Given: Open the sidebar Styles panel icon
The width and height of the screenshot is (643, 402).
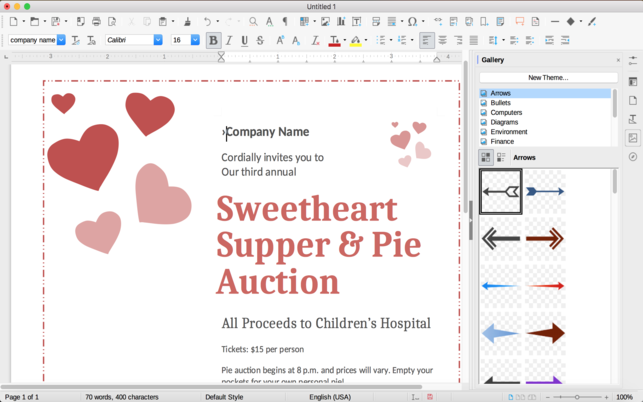Looking at the screenshot, I should [x=633, y=119].
